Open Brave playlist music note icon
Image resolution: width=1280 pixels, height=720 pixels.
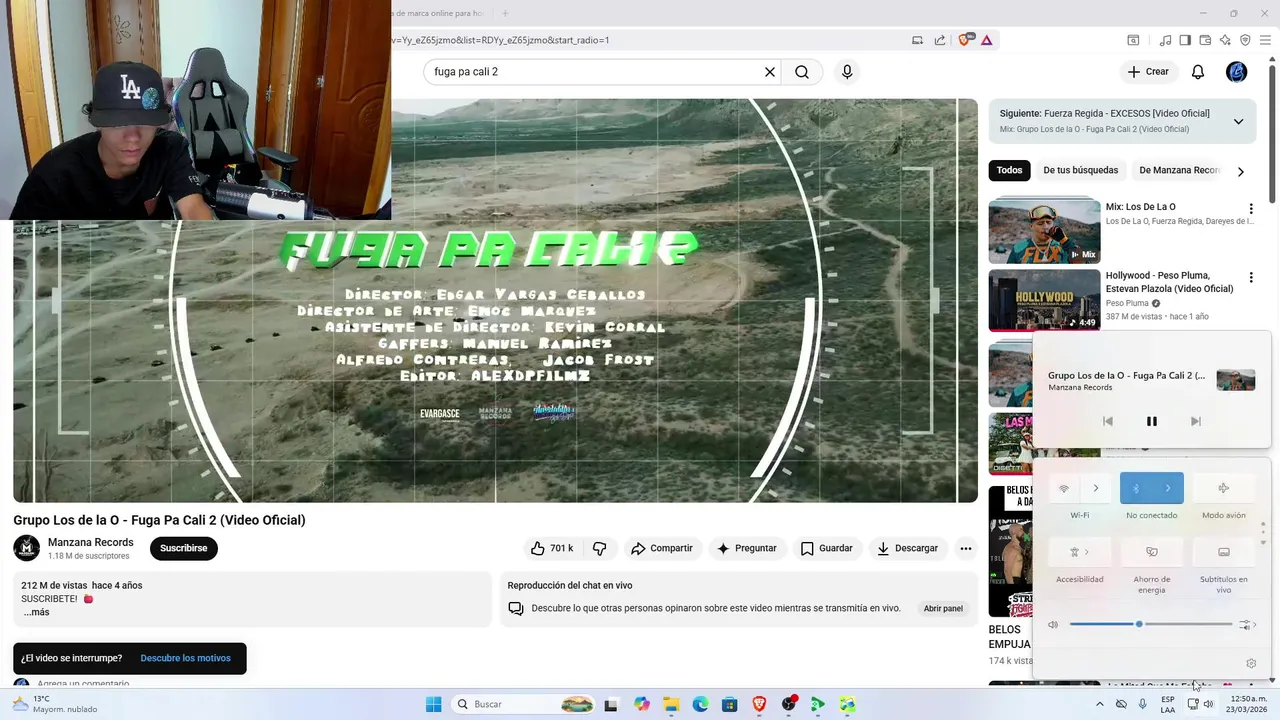click(1165, 40)
